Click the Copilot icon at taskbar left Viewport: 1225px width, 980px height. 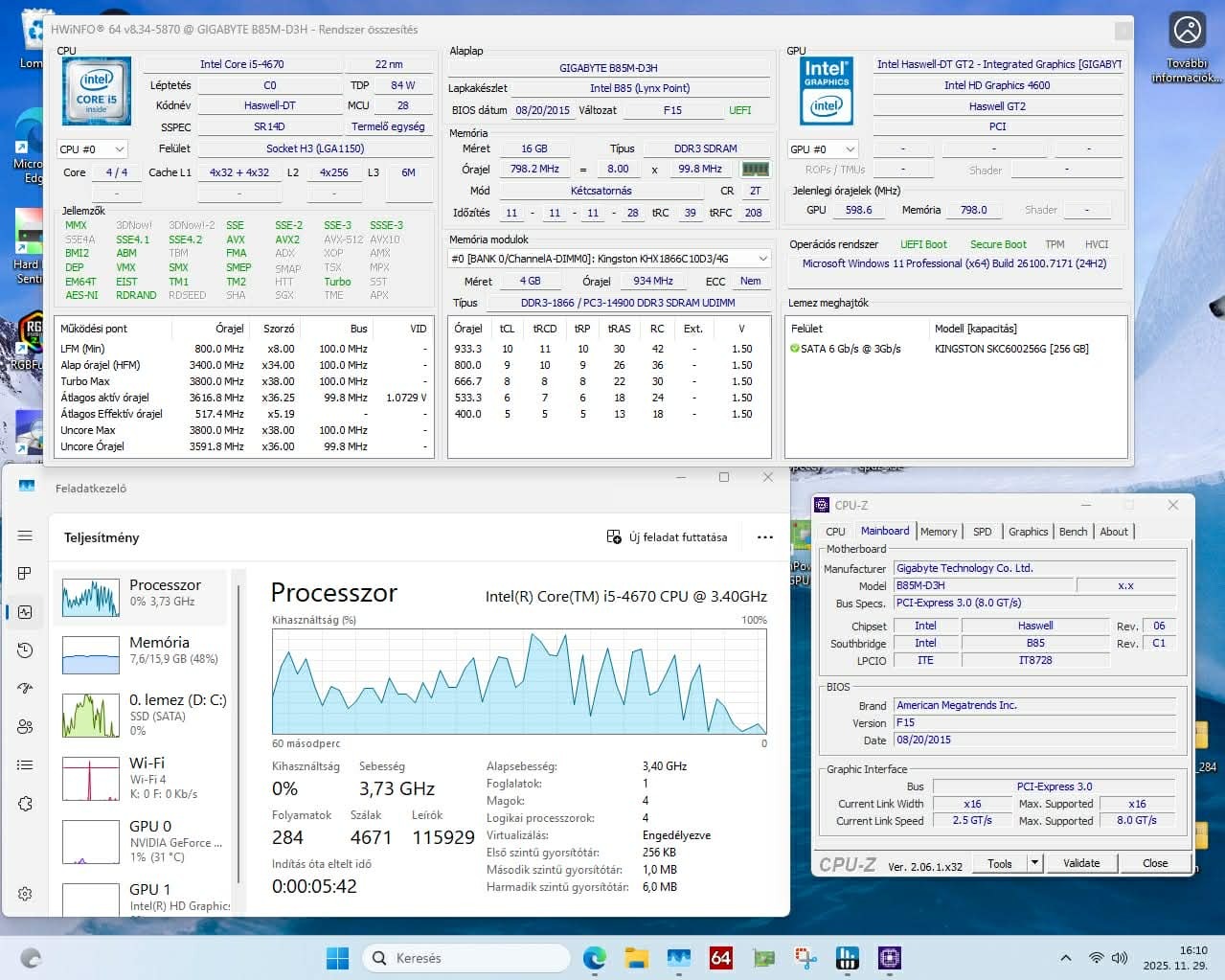click(31, 957)
